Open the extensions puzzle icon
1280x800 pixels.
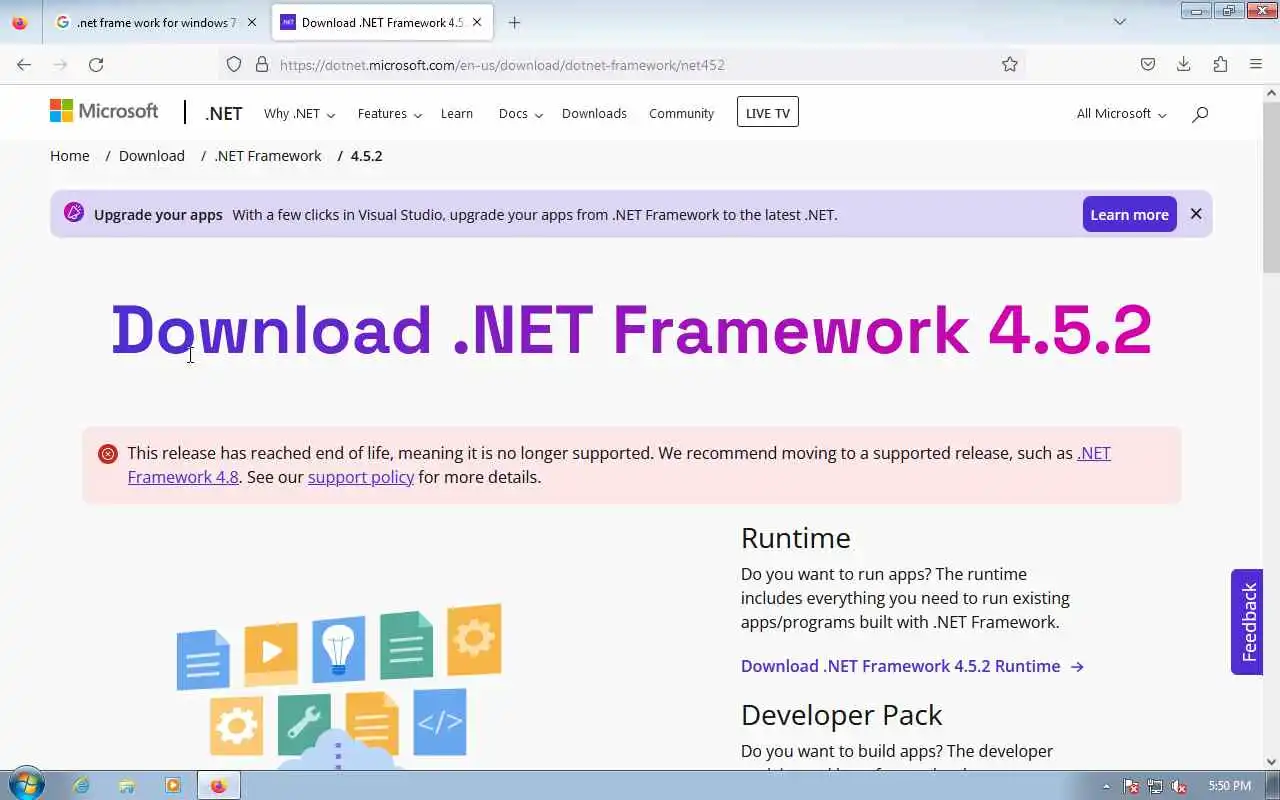(1220, 64)
